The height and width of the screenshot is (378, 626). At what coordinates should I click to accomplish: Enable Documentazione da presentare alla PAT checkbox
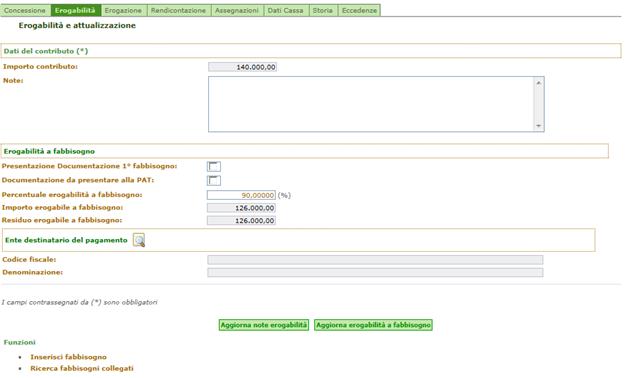(214, 180)
